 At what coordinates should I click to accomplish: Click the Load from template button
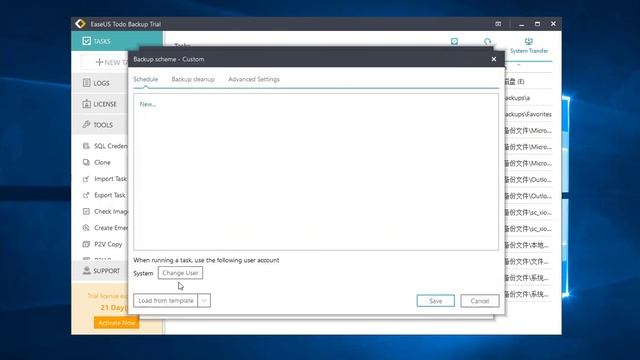click(x=166, y=300)
